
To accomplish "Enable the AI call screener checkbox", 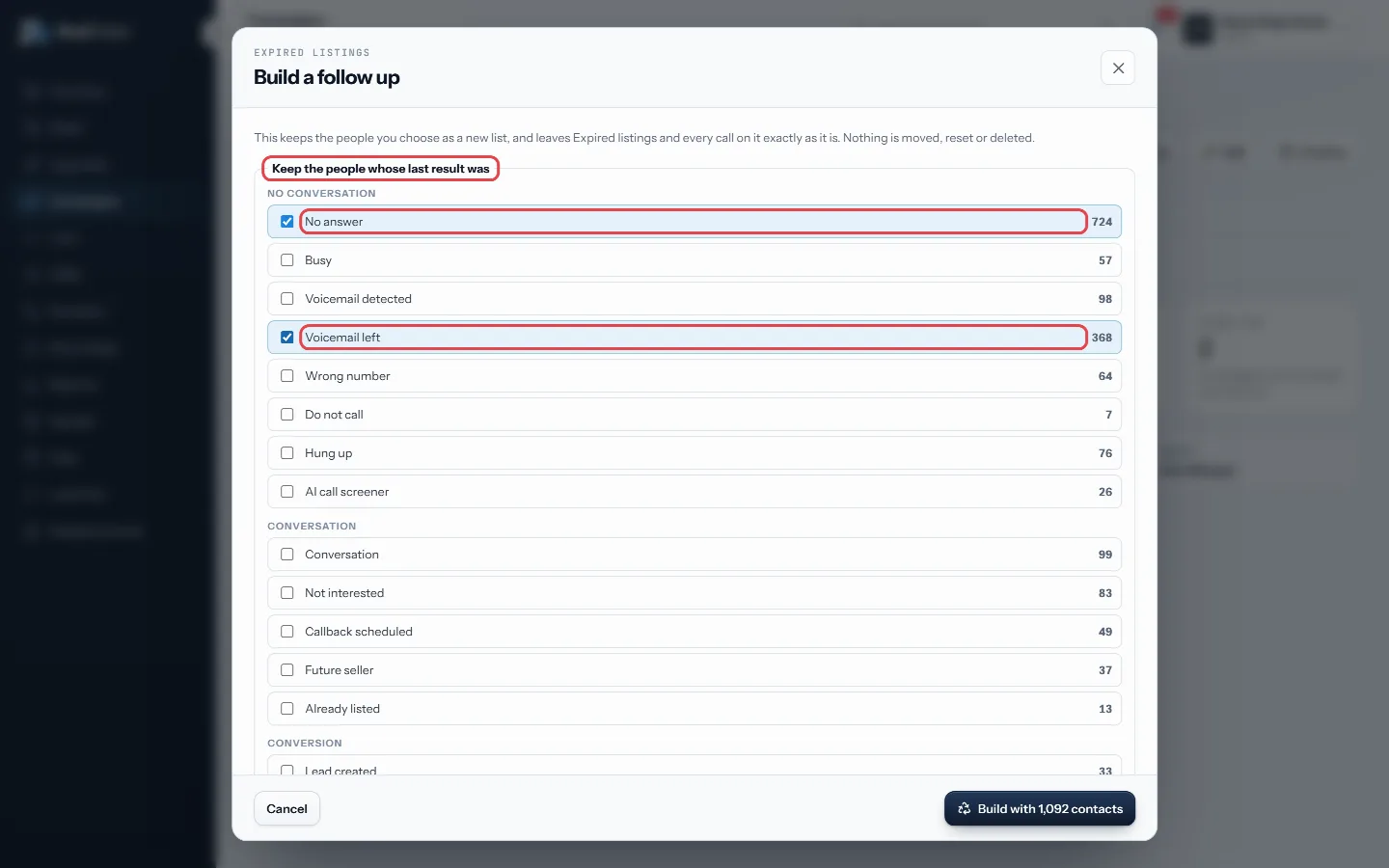I will 287,492.
